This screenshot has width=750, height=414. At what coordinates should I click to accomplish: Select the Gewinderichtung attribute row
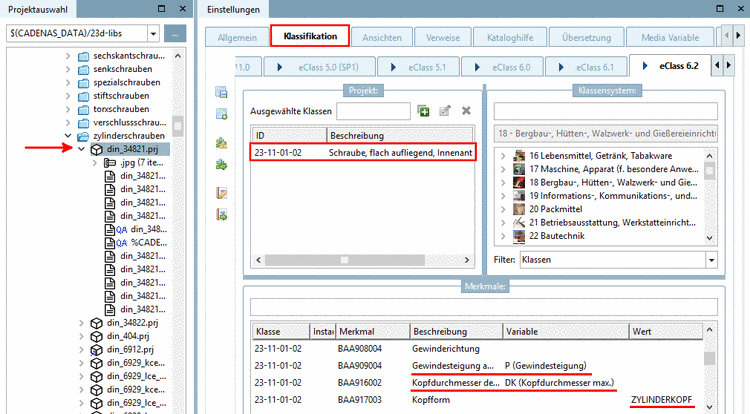tap(477, 349)
